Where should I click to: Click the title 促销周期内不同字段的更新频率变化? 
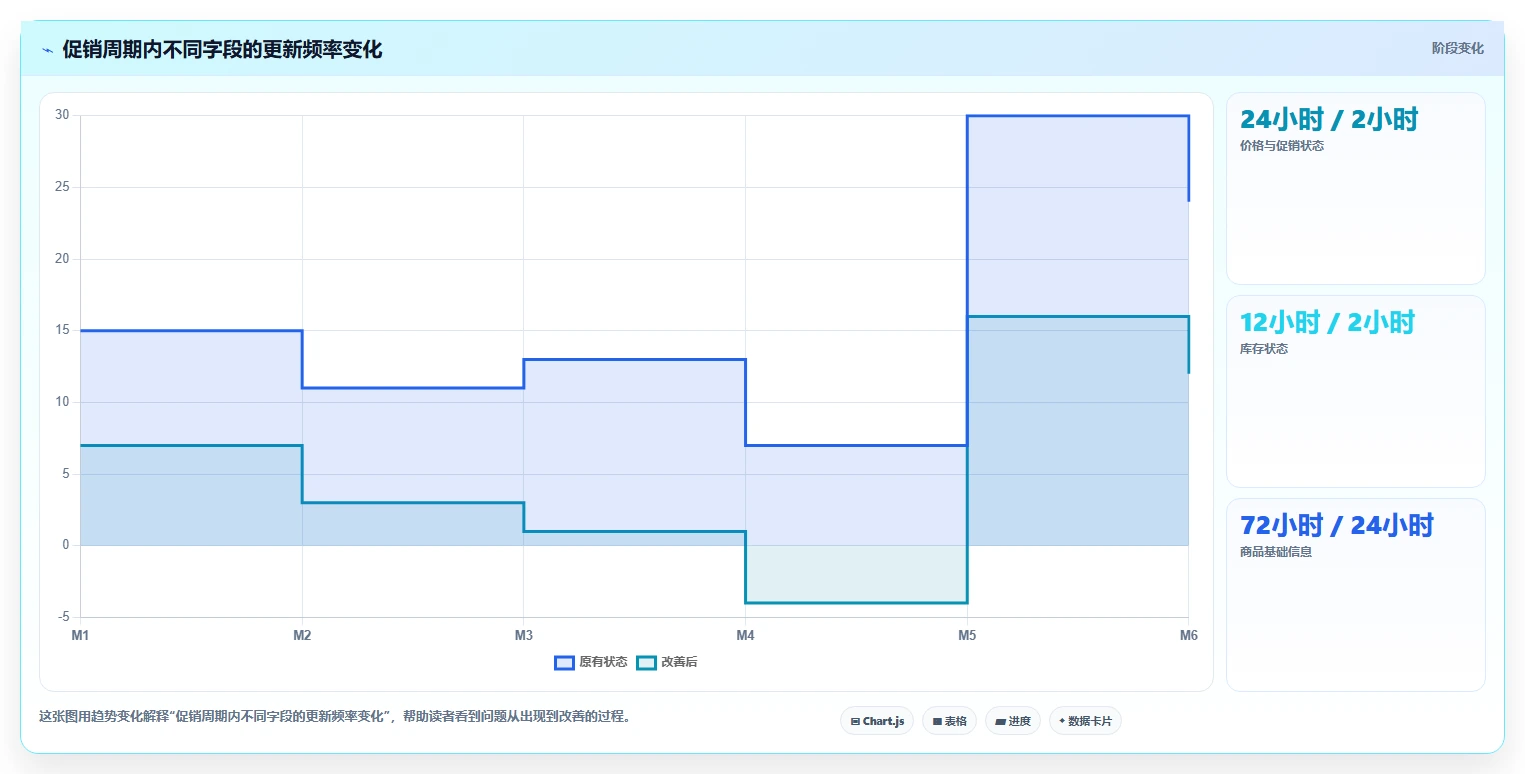point(222,50)
